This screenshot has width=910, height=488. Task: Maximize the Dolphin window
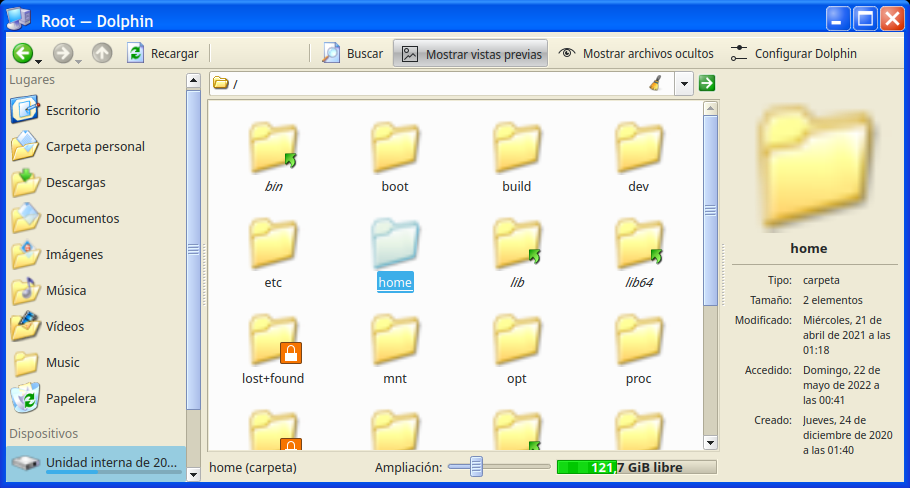click(x=865, y=20)
